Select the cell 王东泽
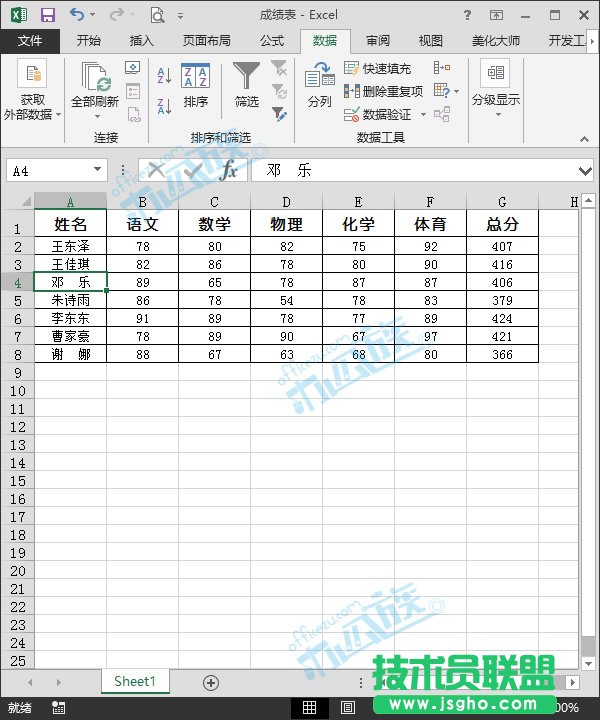 coord(70,247)
